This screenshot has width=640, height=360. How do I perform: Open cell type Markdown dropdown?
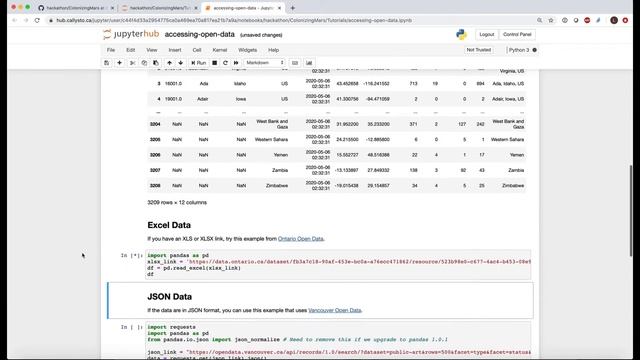264,63
